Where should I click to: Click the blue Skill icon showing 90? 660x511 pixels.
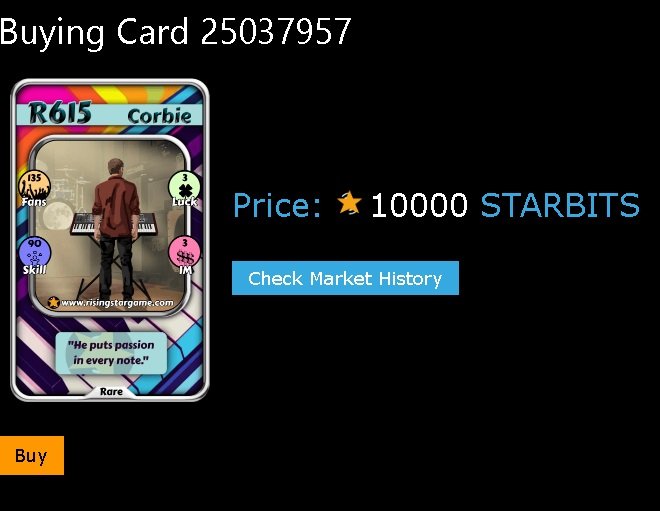[x=35, y=253]
